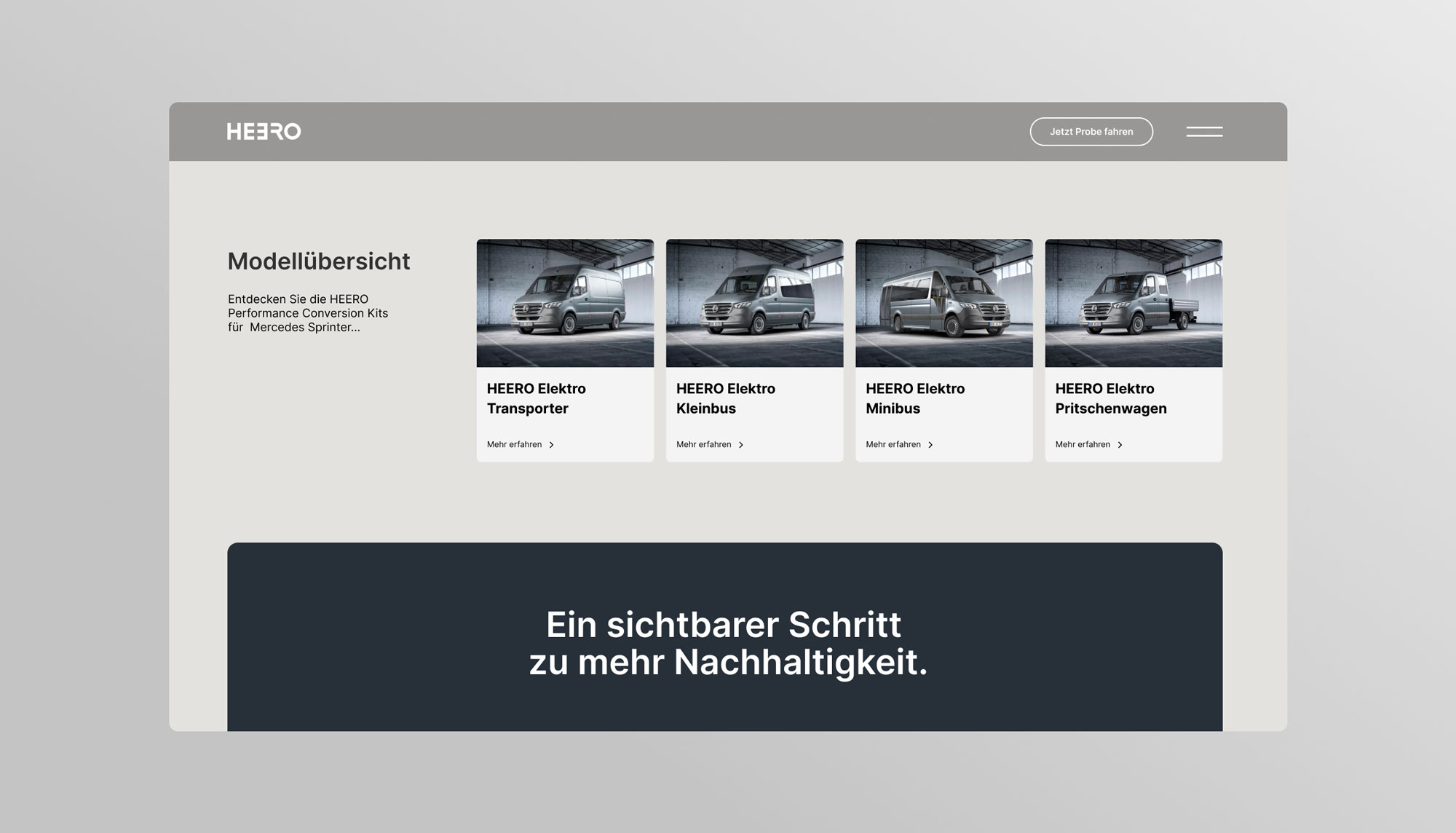This screenshot has height=833, width=1456.
Task: Follow Mehr erfahren link under Transporter
Action: tap(515, 444)
